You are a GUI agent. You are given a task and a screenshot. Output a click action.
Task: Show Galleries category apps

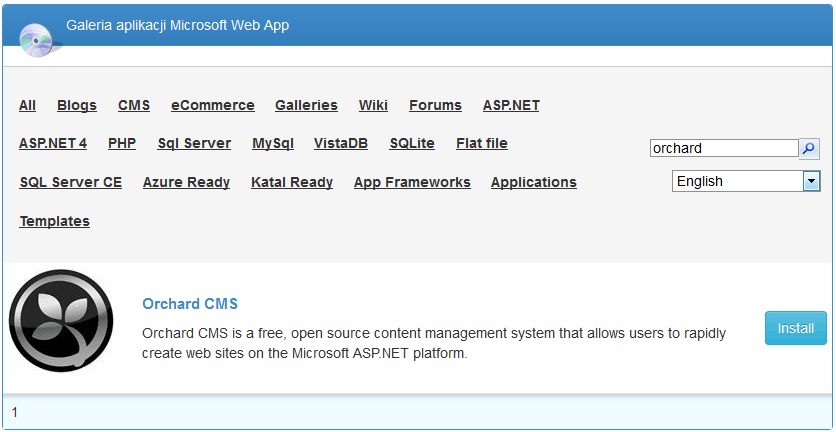(x=306, y=106)
